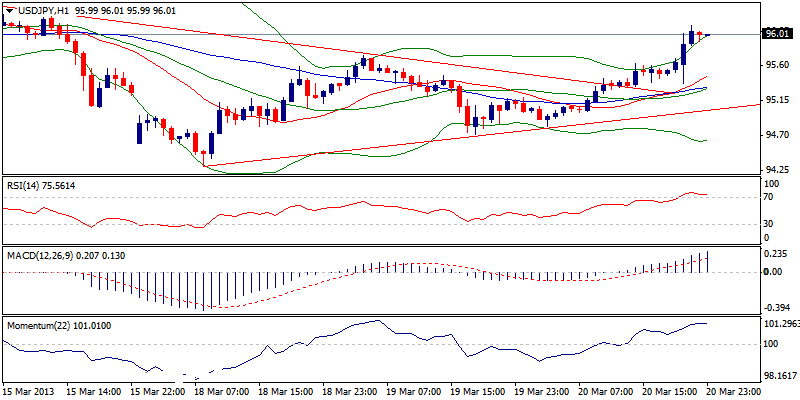Screen dimensions: 800x400
Task: Click the 94.25 price axis level
Action: (x=776, y=169)
